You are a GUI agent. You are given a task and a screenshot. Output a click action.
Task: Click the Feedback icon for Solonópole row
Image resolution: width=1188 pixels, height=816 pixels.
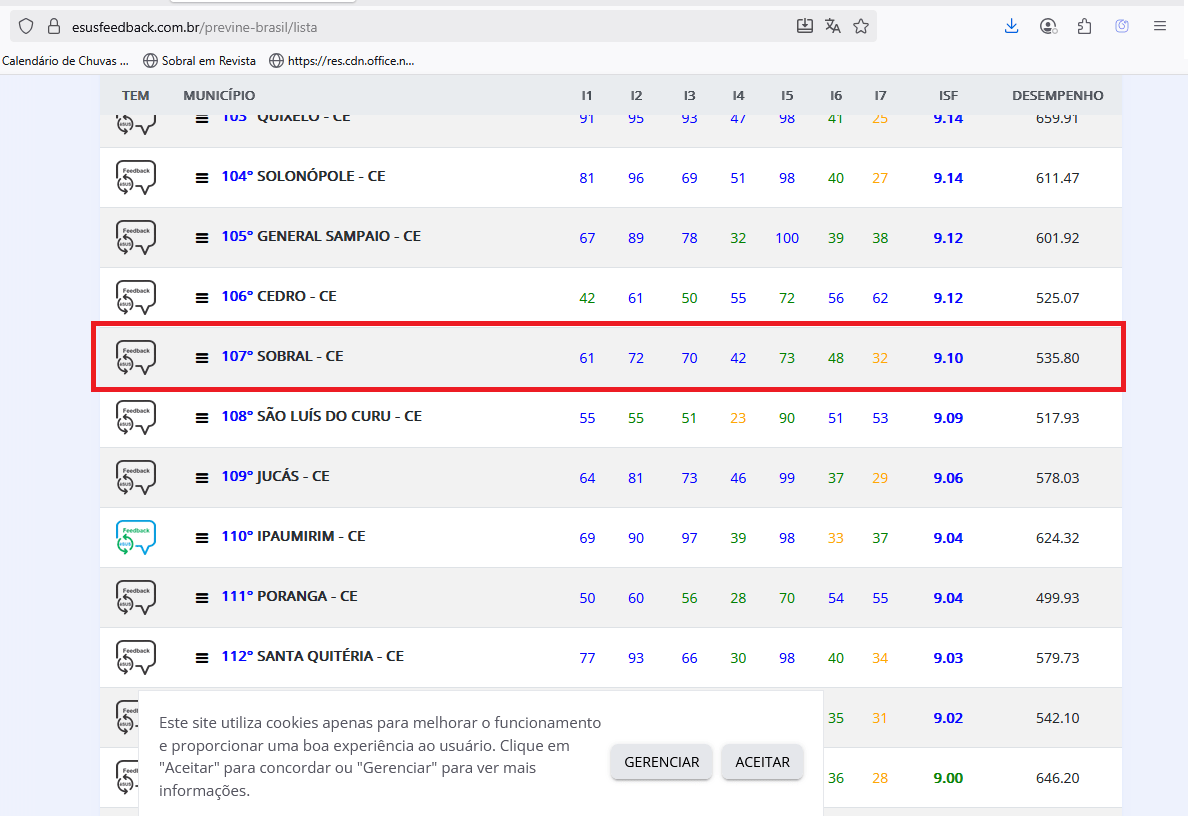(x=135, y=178)
